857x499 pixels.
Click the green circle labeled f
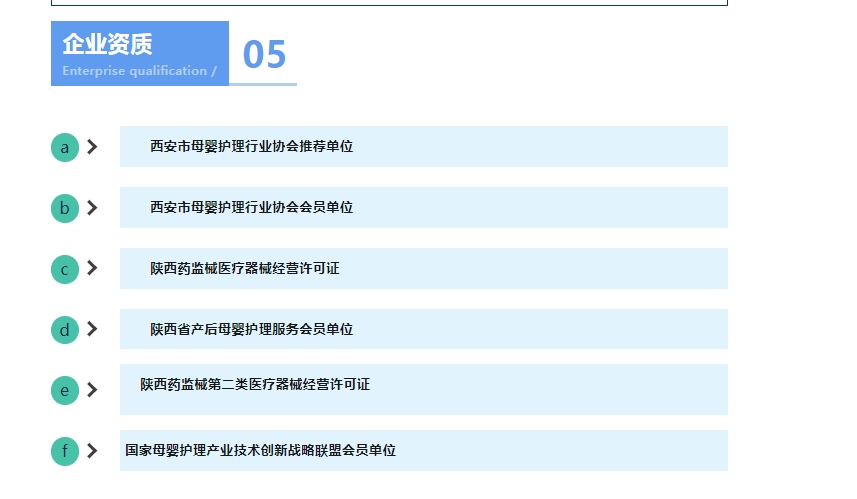tap(65, 451)
